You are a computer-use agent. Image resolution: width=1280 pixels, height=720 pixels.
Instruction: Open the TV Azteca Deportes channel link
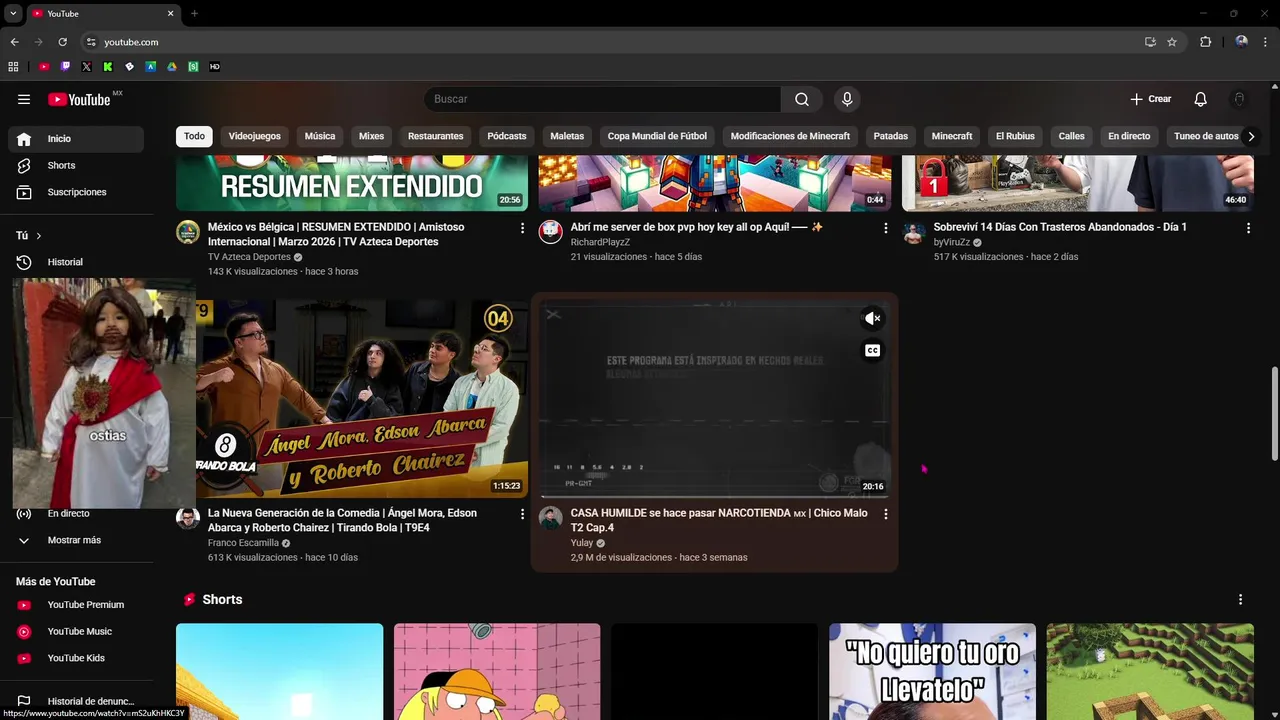[x=249, y=257]
